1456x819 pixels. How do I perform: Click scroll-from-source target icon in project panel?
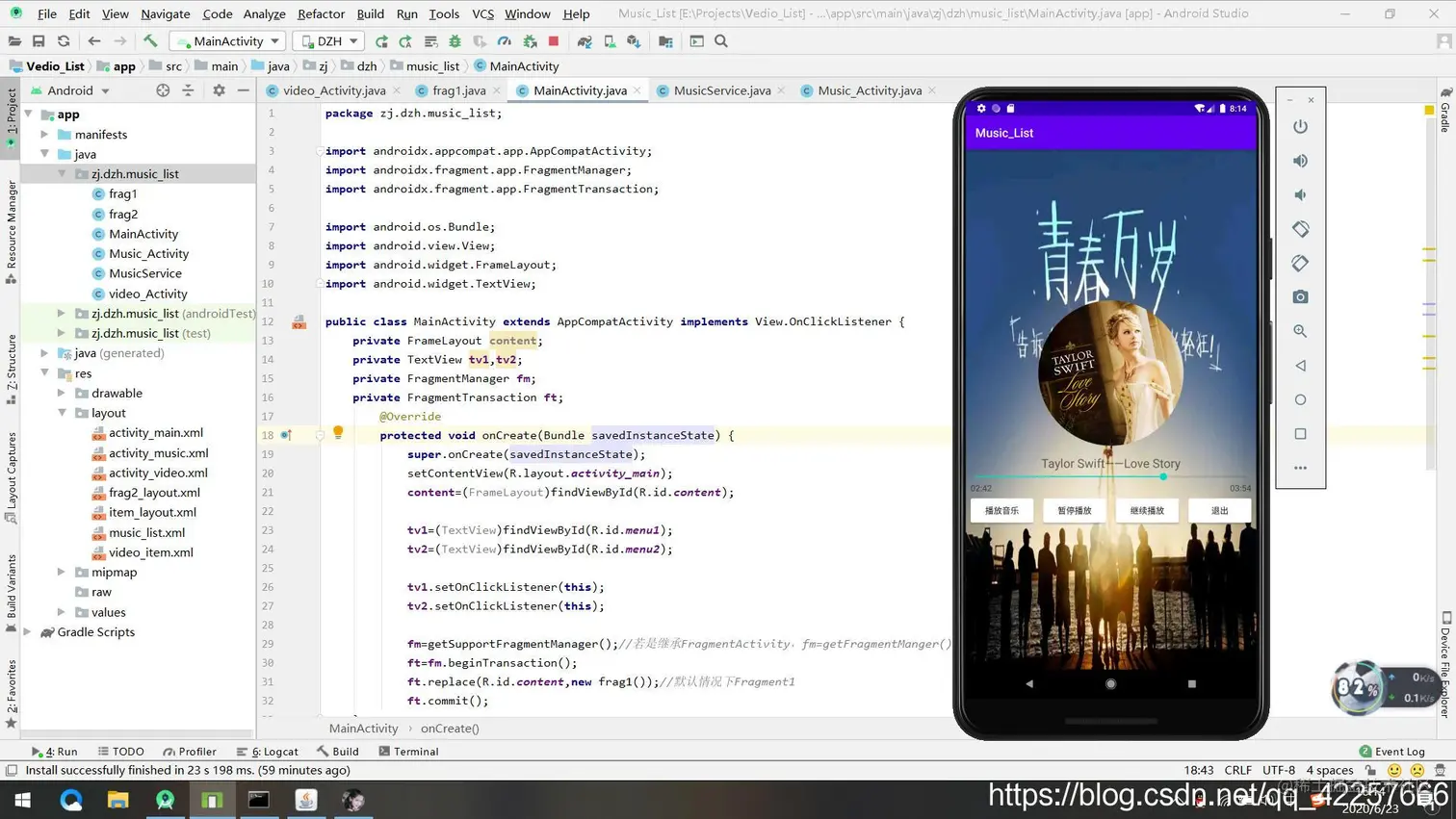[x=163, y=90]
